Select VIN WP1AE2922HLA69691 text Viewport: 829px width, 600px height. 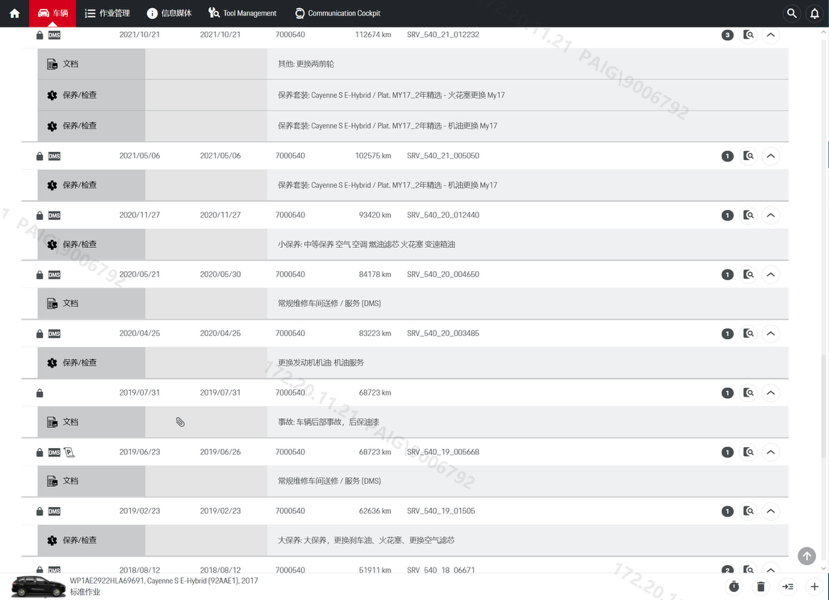(107, 580)
